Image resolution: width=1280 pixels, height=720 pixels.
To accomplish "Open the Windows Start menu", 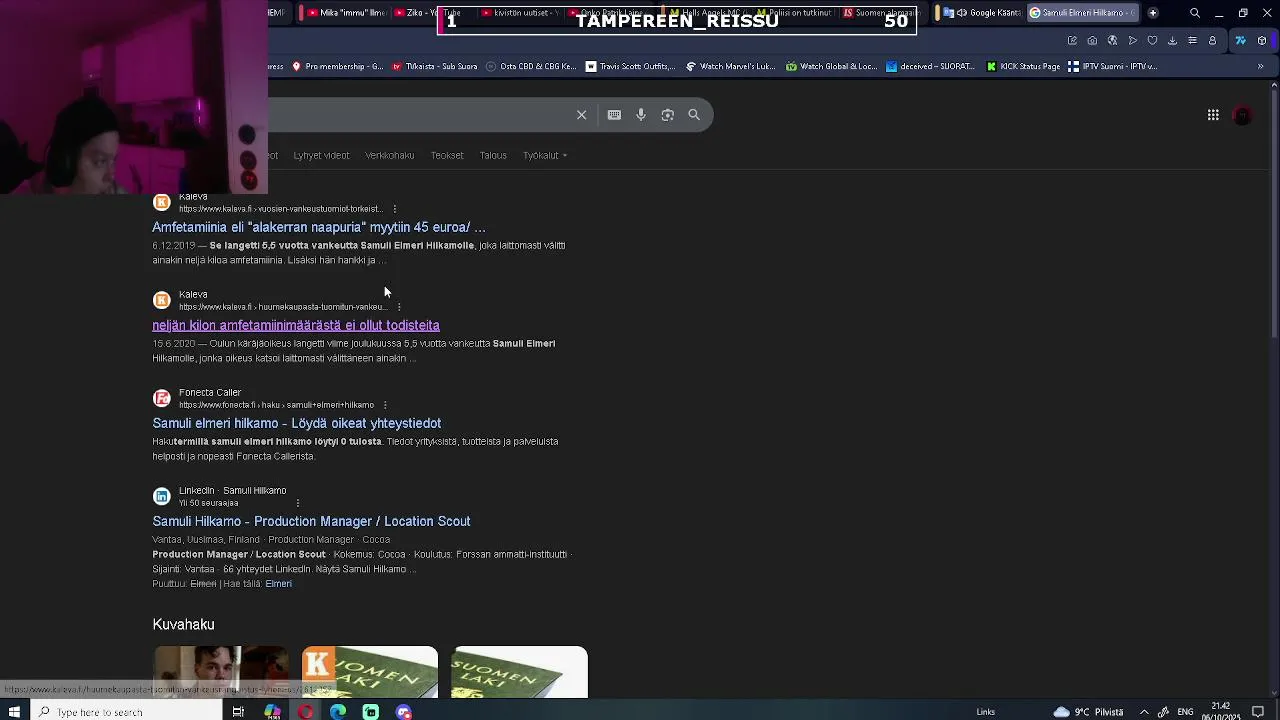I will pos(14,712).
